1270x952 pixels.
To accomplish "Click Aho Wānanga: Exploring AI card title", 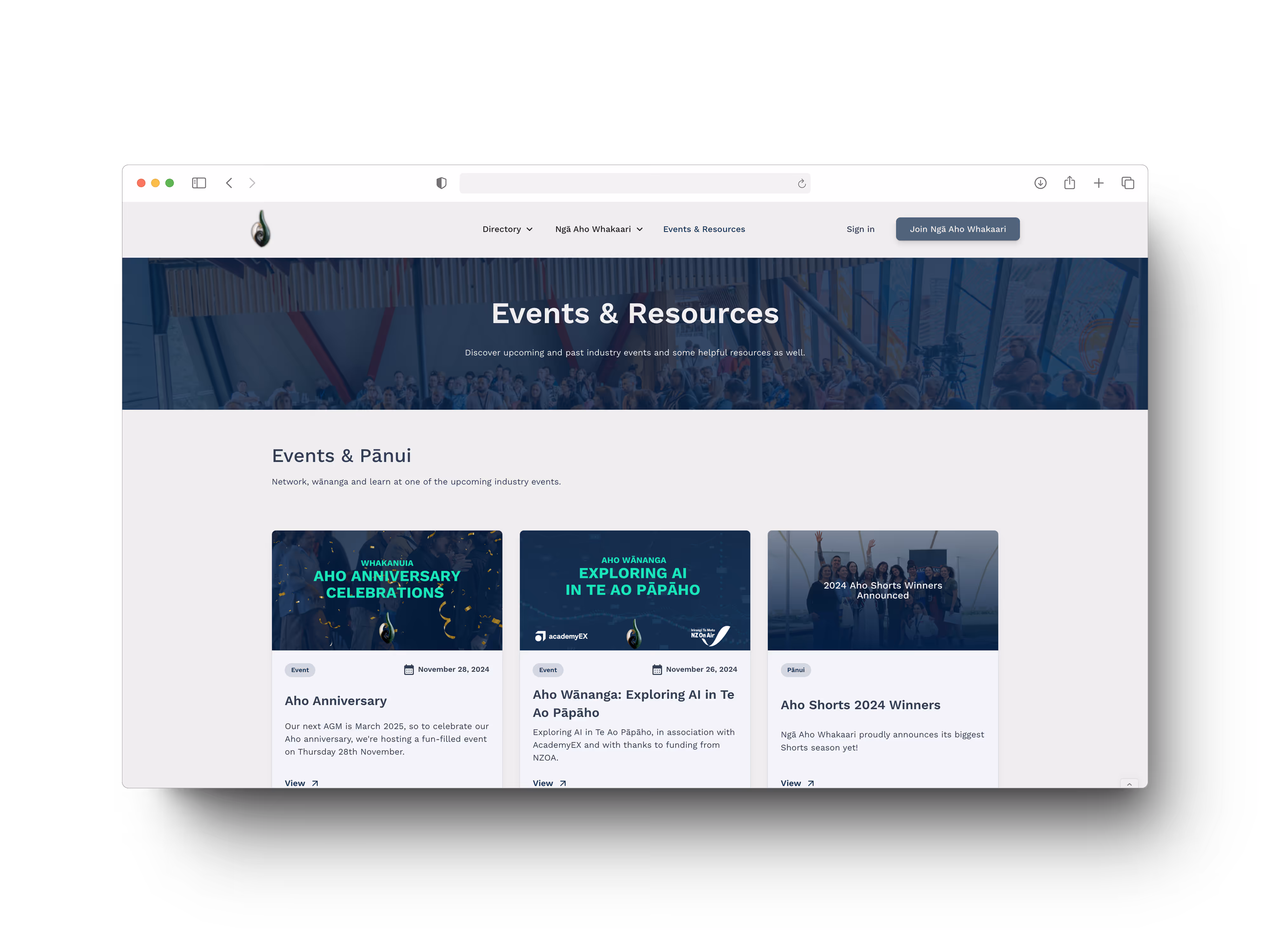I will (x=633, y=704).
